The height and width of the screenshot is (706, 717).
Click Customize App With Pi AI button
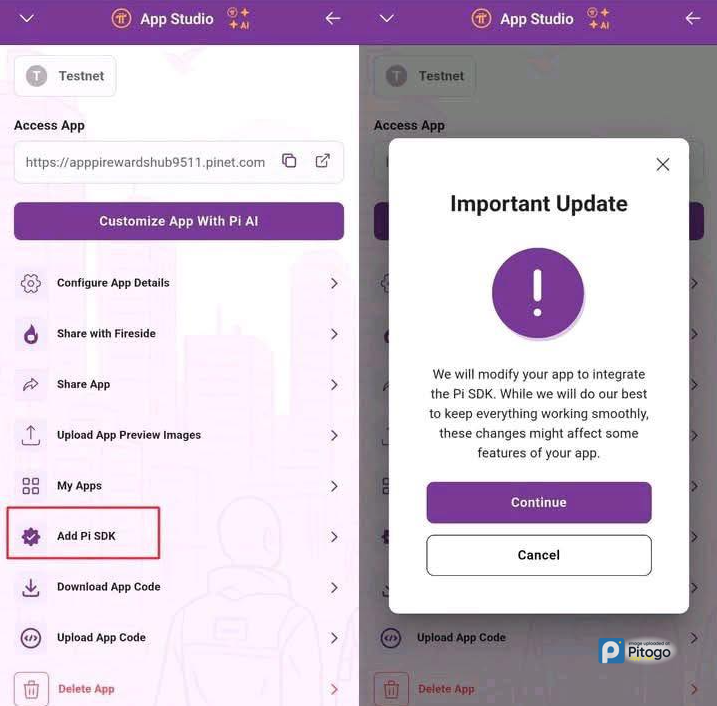click(x=179, y=221)
